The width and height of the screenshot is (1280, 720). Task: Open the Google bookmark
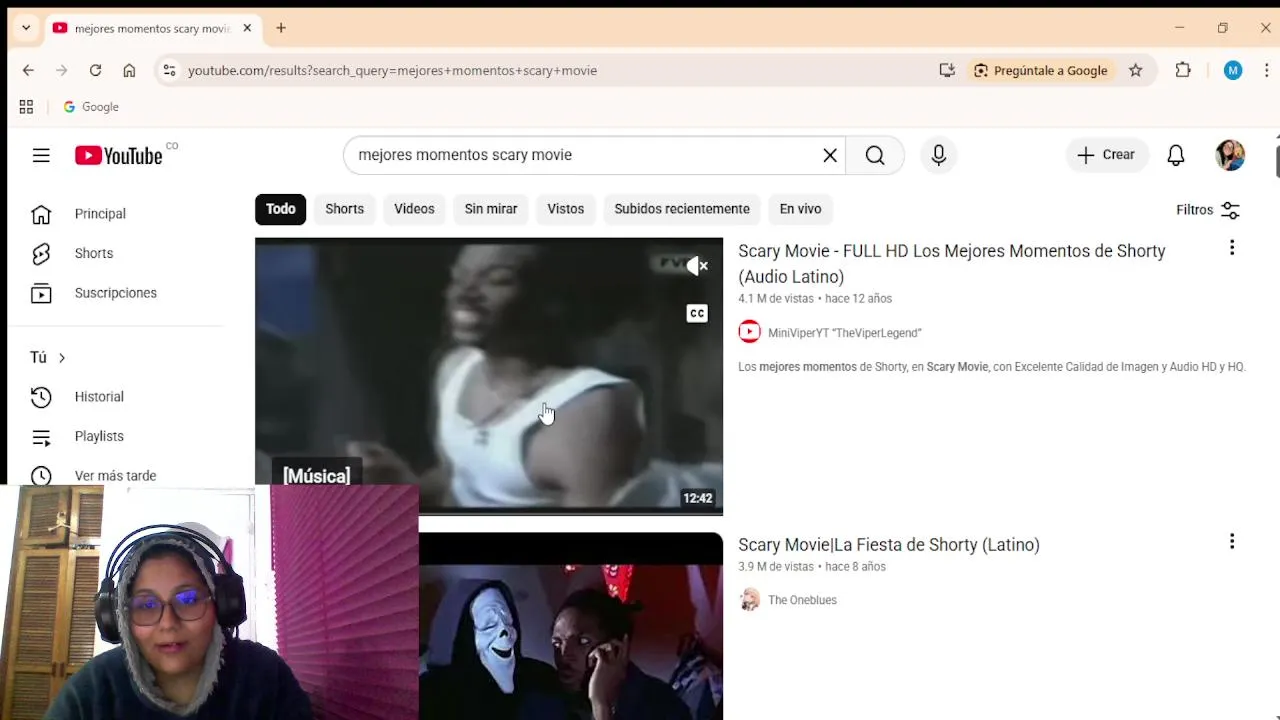pyautogui.click(x=91, y=107)
